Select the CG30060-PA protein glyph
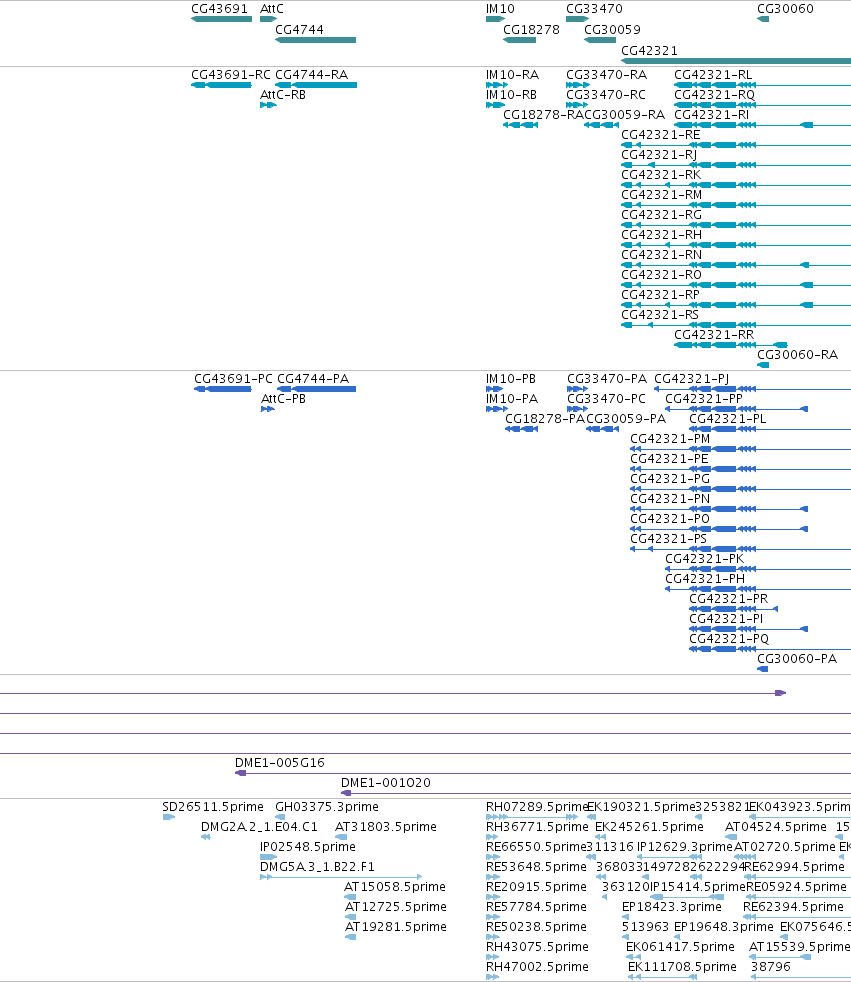 pos(763,669)
